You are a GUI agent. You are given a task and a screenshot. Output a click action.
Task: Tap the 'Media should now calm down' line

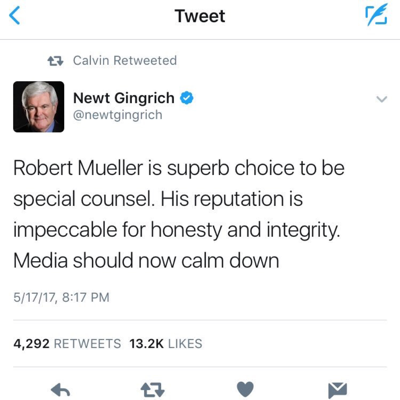pyautogui.click(x=146, y=261)
